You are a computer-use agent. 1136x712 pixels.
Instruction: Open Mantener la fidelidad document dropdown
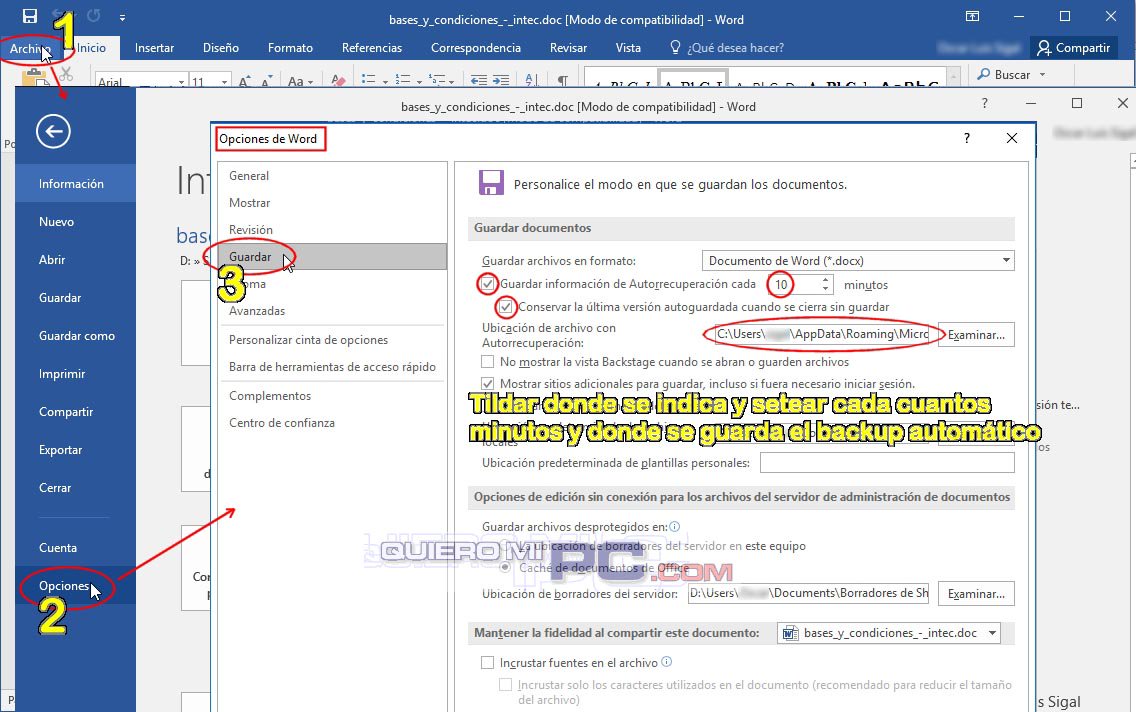click(889, 632)
